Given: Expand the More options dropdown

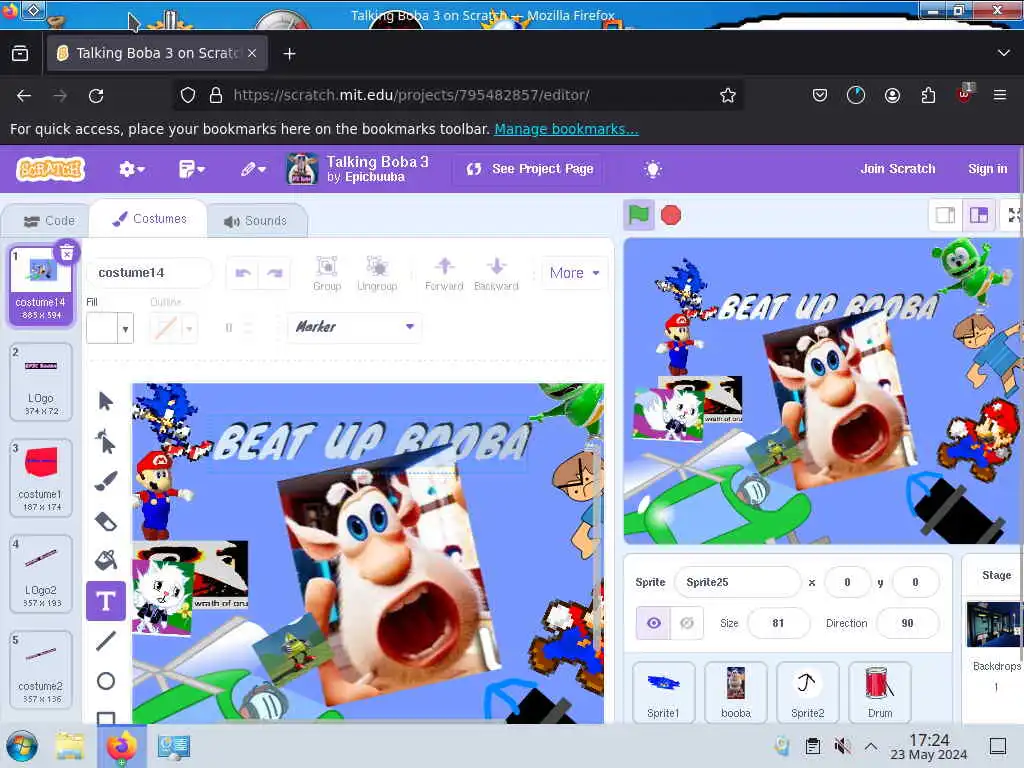Looking at the screenshot, I should 574,273.
